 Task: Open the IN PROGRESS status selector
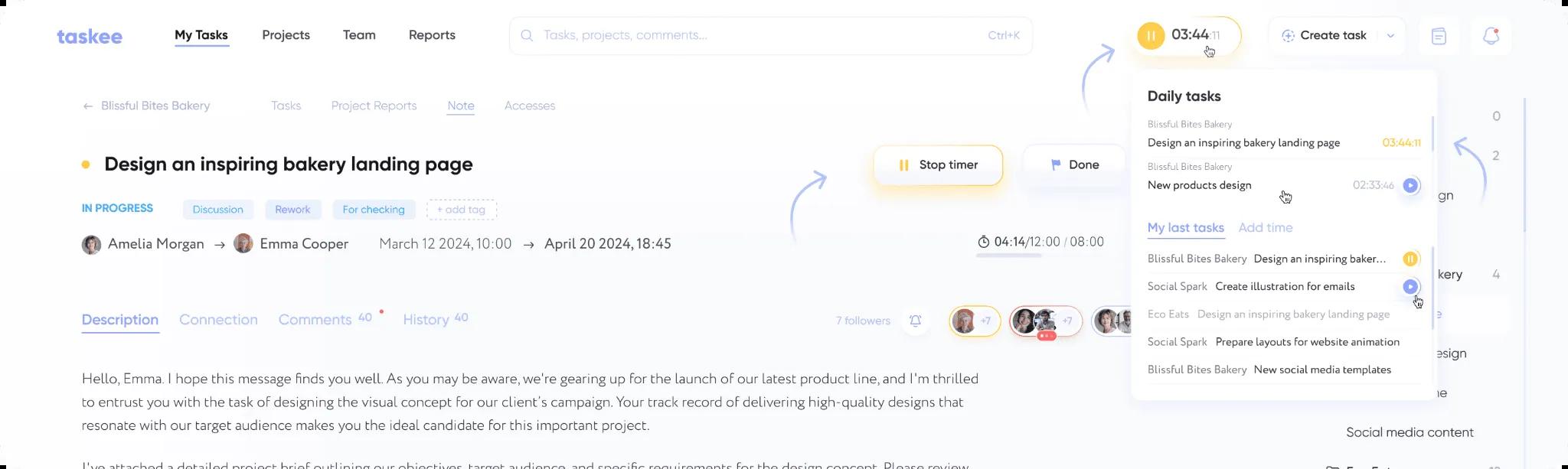pyautogui.click(x=117, y=208)
